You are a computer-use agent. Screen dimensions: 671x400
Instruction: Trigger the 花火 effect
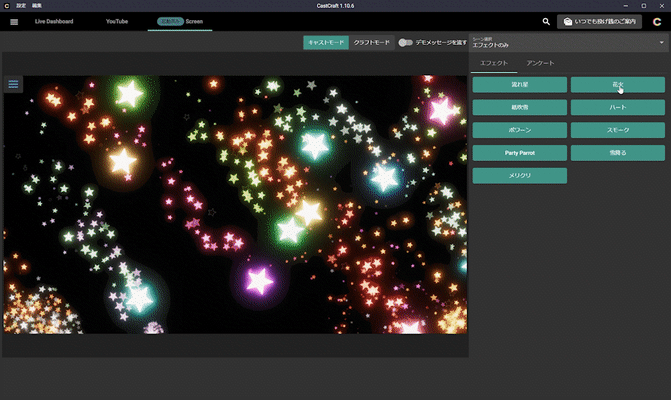[x=618, y=85]
